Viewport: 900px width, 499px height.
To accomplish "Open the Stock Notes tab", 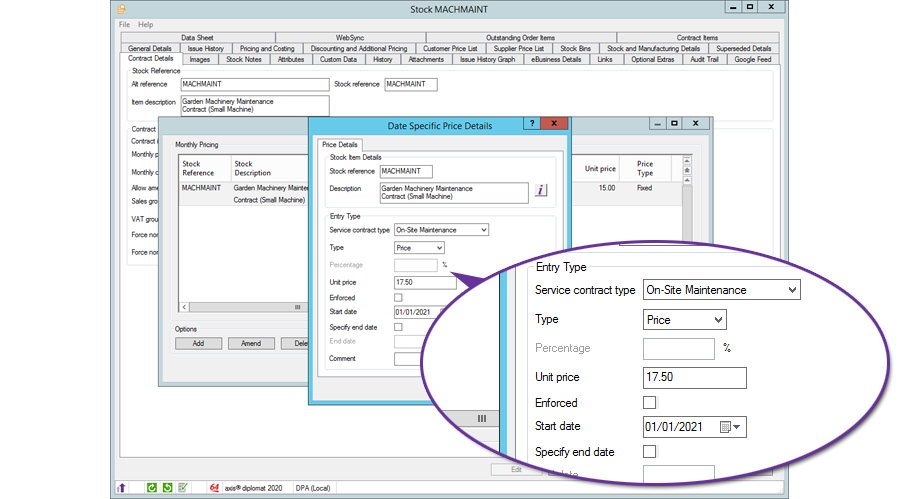I will (x=244, y=60).
